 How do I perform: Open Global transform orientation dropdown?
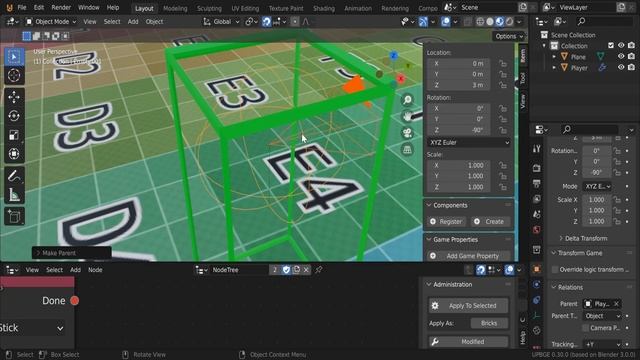[x=221, y=22]
